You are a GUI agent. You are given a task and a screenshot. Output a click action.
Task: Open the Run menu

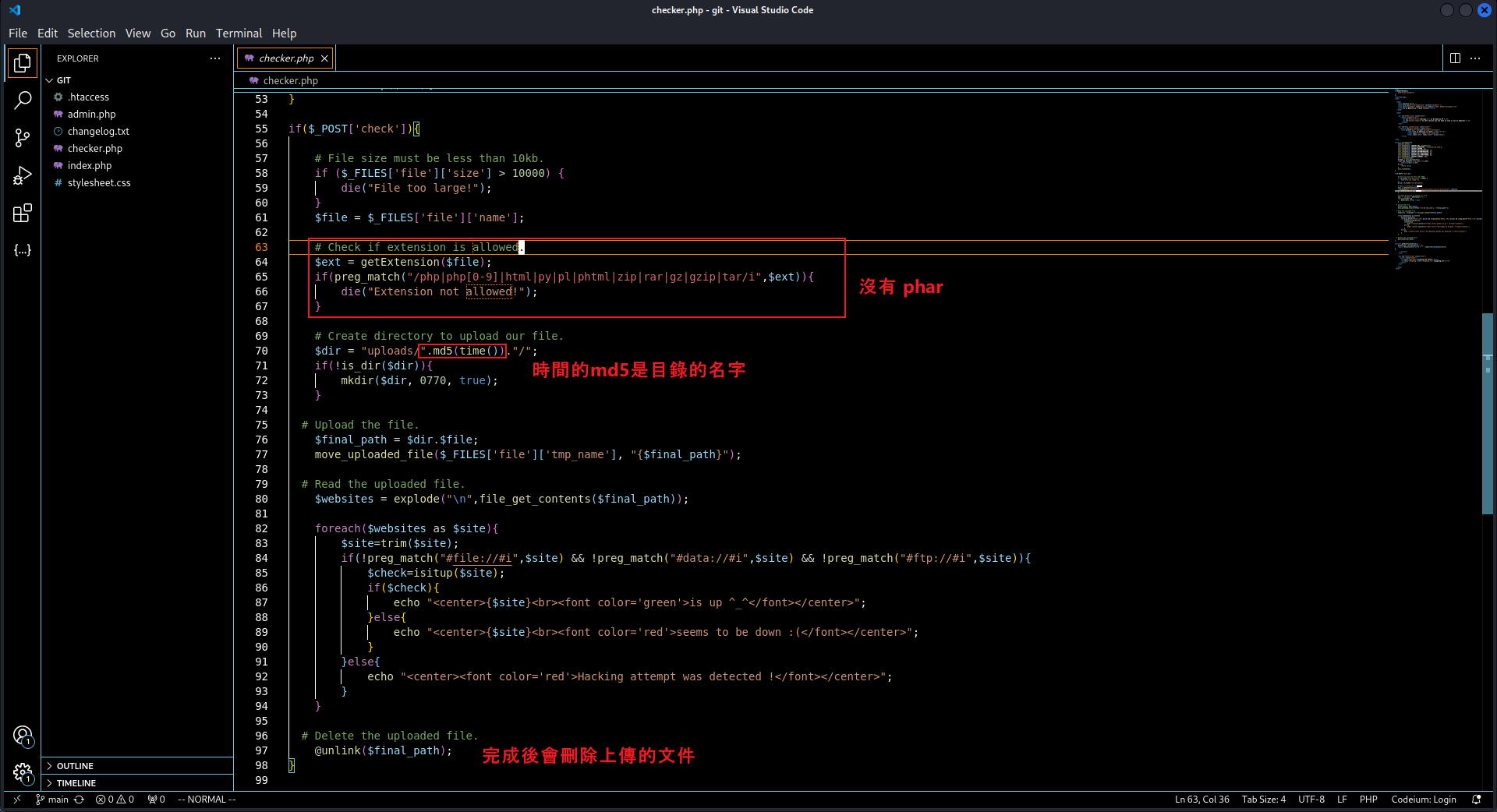(196, 34)
